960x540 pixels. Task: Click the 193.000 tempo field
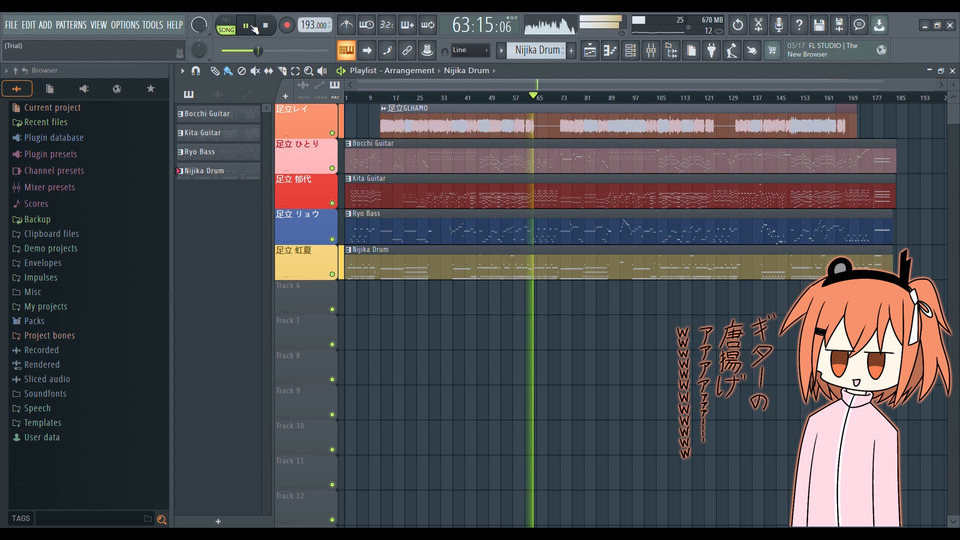click(315, 25)
